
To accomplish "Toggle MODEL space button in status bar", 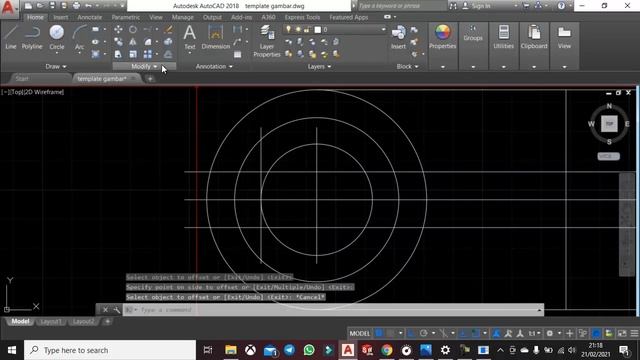I will (360, 333).
